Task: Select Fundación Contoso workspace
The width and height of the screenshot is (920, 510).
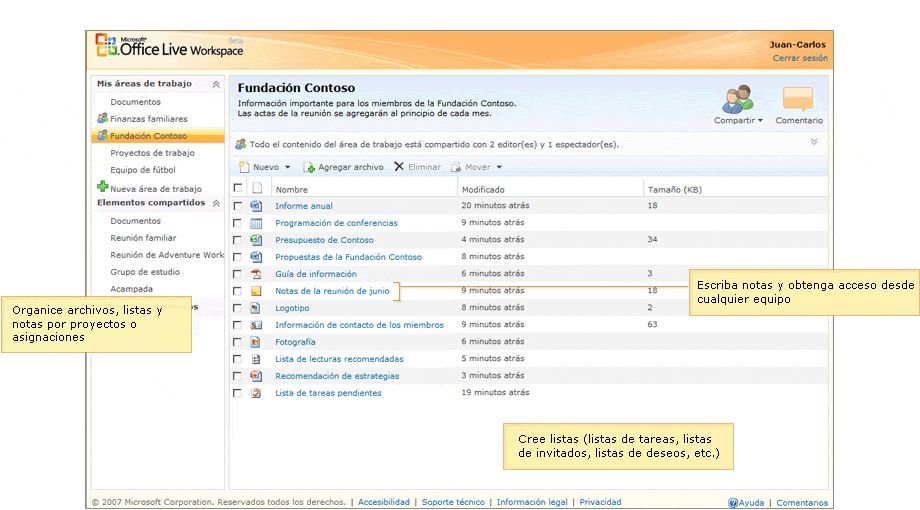Action: (x=148, y=136)
